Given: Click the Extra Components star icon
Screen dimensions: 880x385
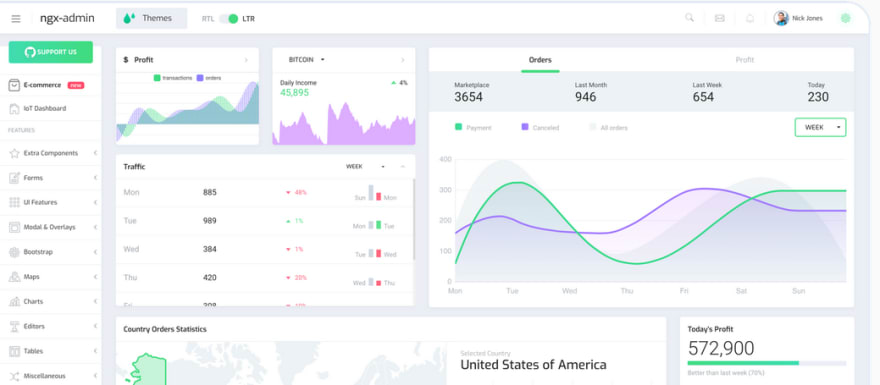Looking at the screenshot, I should tap(14, 153).
